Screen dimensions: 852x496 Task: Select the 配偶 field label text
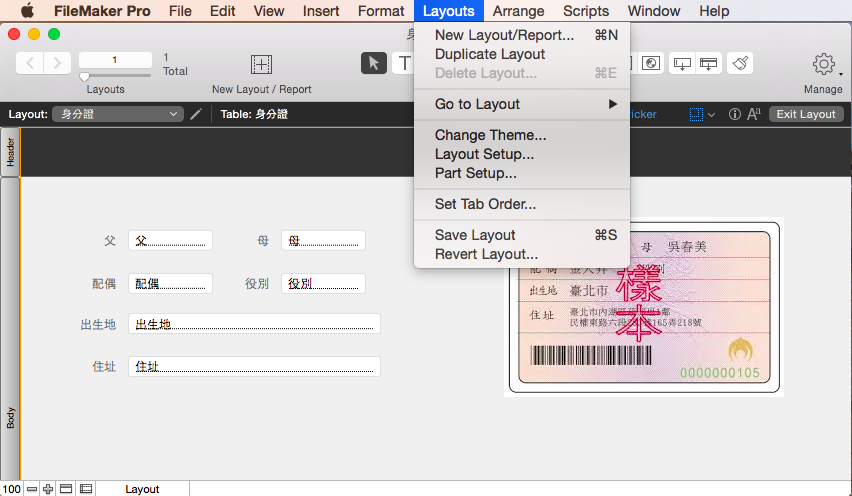pyautogui.click(x=104, y=284)
